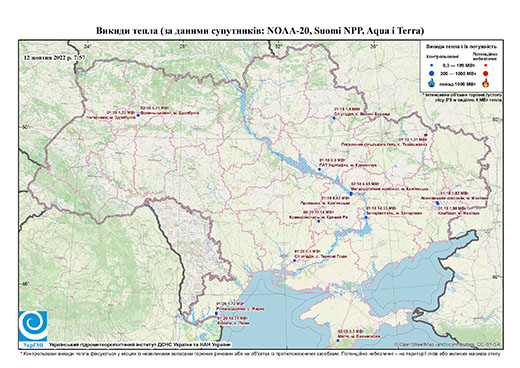Screen dimensions: 520x368
Task: Click the Ukrainian Hydrometeorological Institute caption
Action: [x=139, y=345]
